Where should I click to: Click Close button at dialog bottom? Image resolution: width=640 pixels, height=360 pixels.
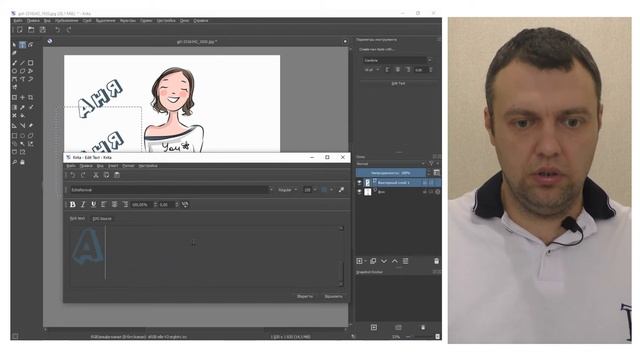point(333,296)
